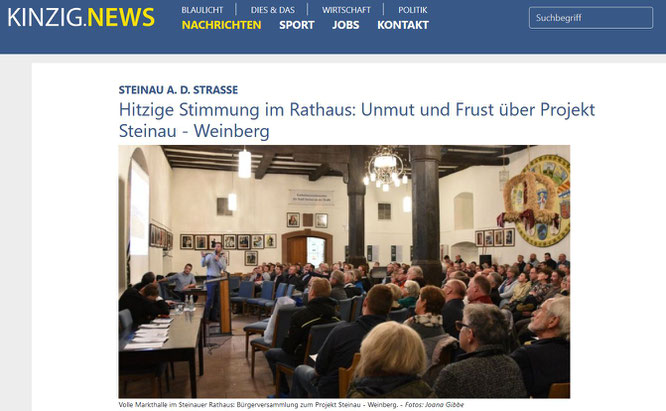Open the Kontakt page

tap(403, 25)
